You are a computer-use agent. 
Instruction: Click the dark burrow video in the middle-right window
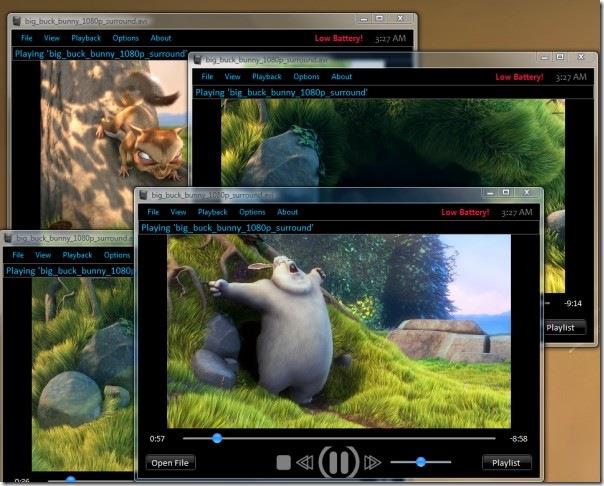[x=393, y=143]
